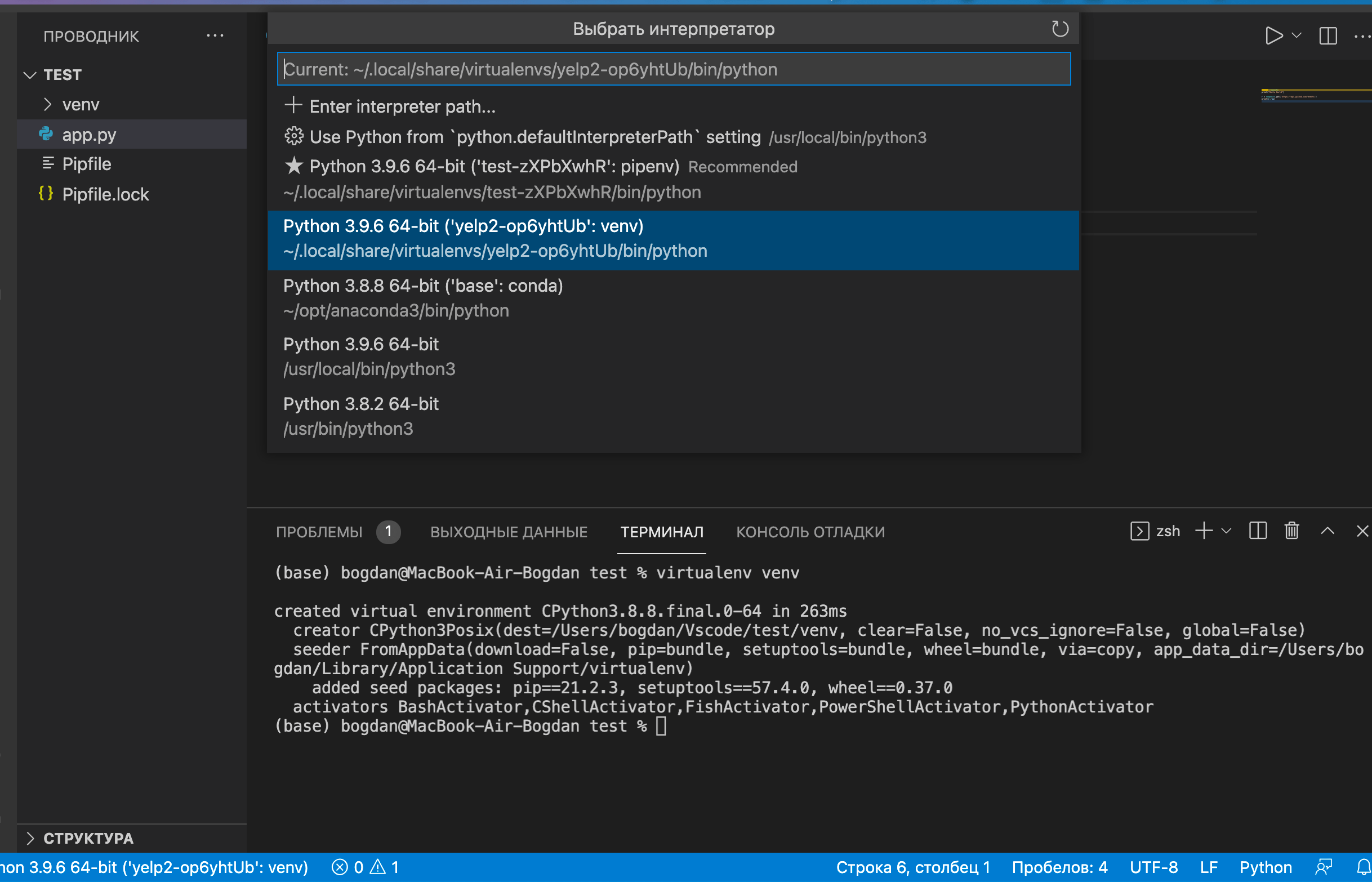Screen dimensions: 1372x882
Task: Select Python 3.8.8 conda base interpreter
Action: click(422, 298)
